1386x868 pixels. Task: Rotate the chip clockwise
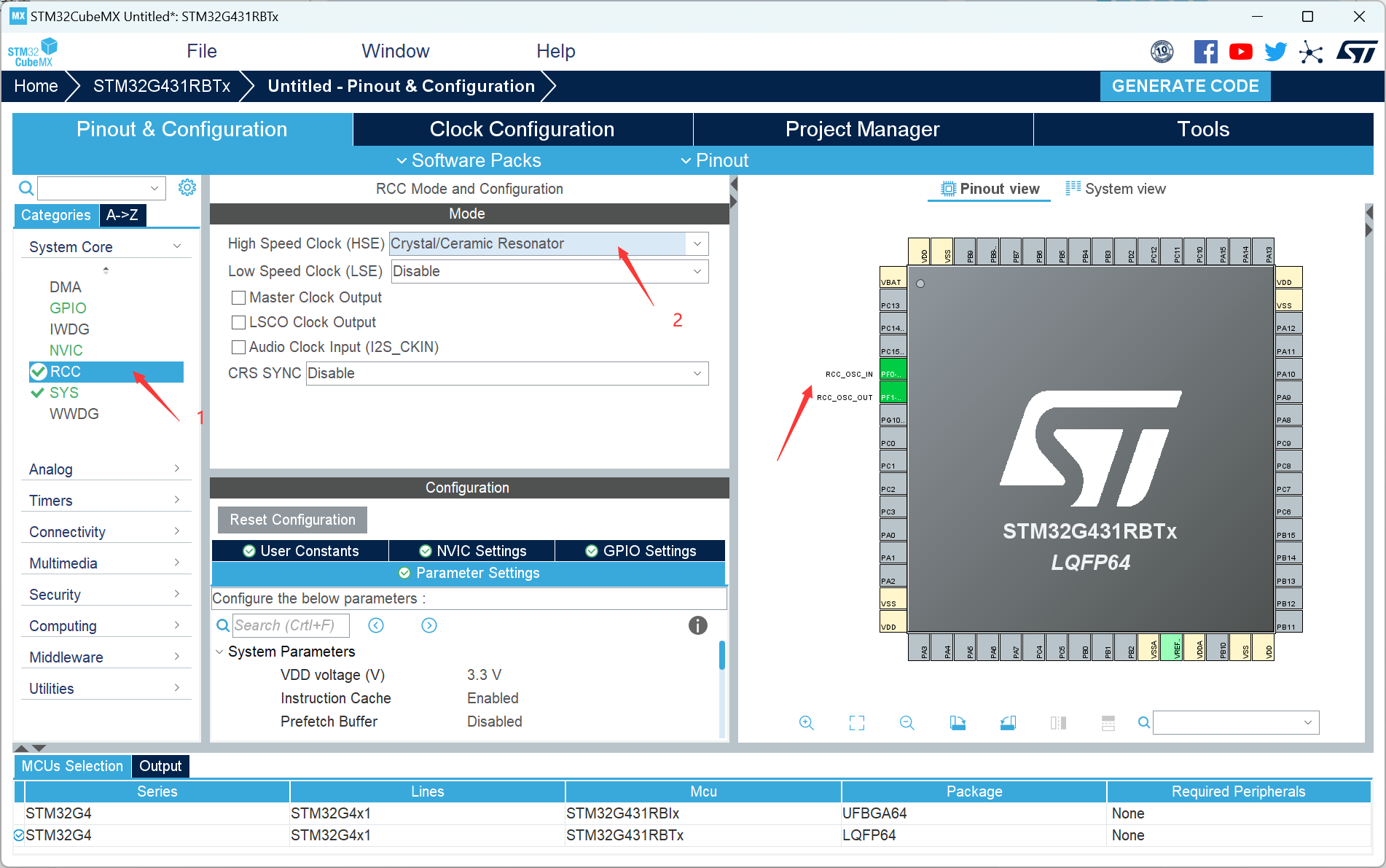pyautogui.click(x=958, y=723)
